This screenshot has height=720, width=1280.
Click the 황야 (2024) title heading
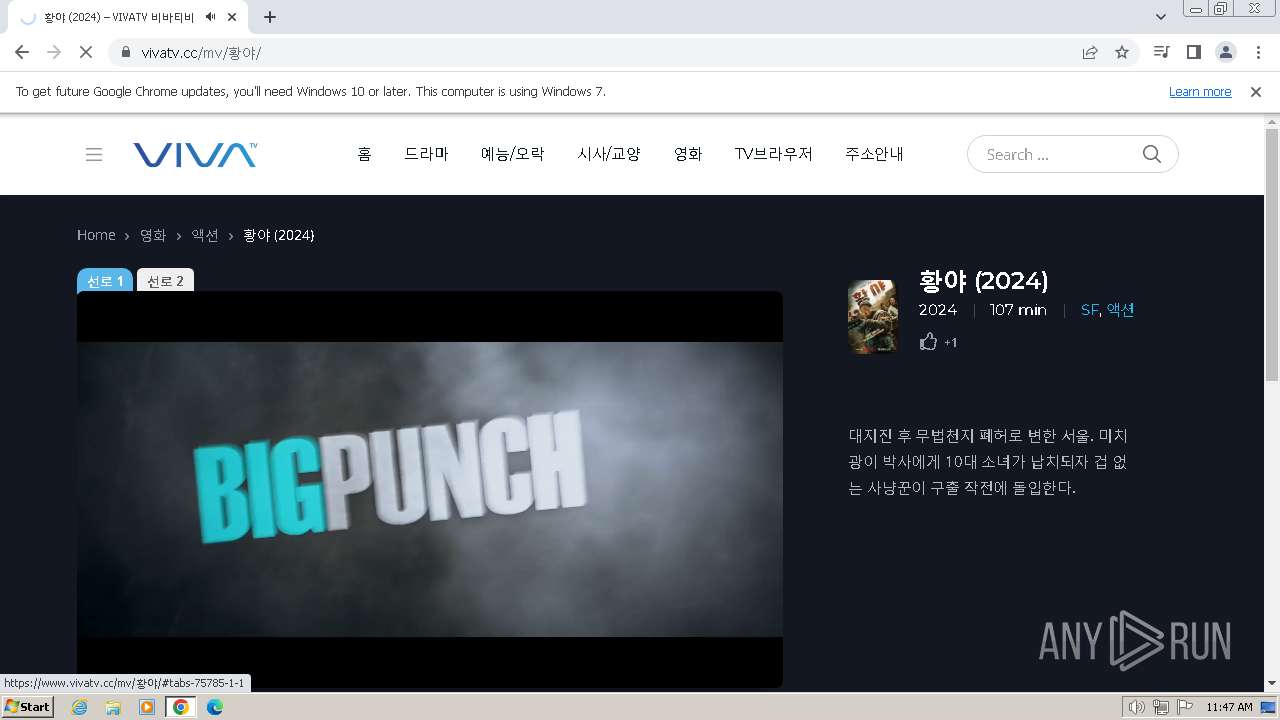(983, 281)
